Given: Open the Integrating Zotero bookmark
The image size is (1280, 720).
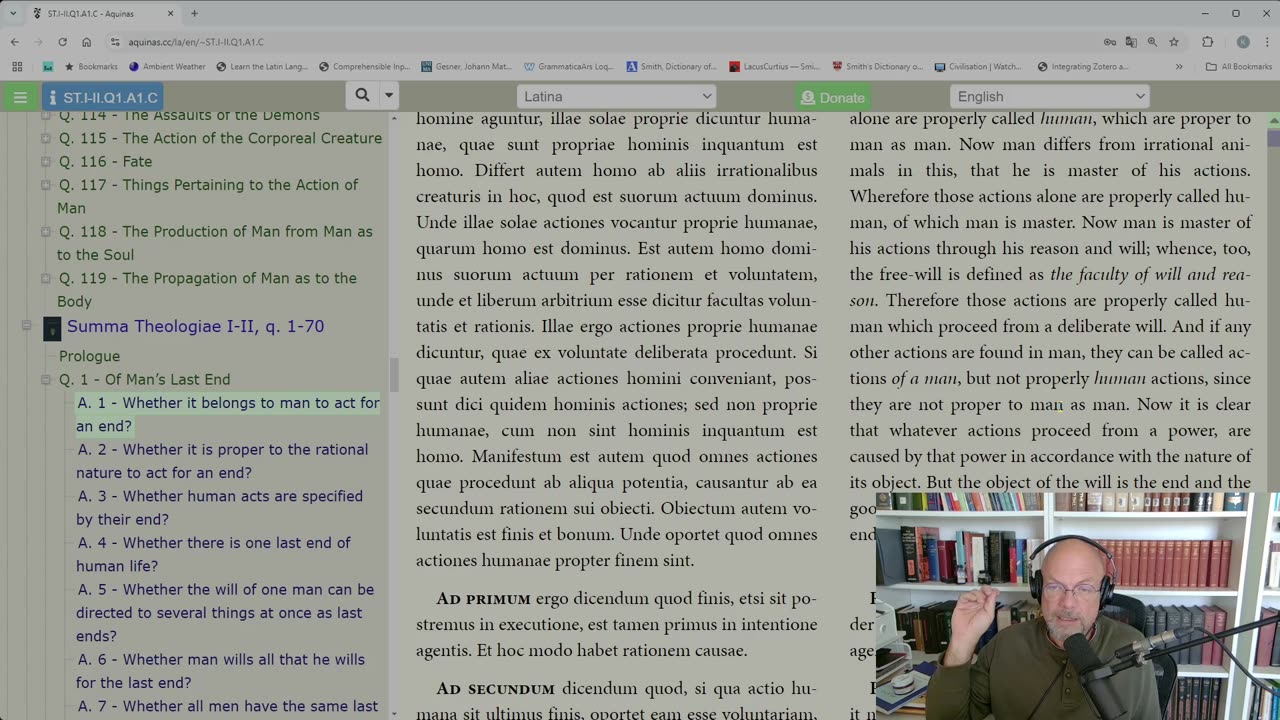Looking at the screenshot, I should pos(1082,67).
